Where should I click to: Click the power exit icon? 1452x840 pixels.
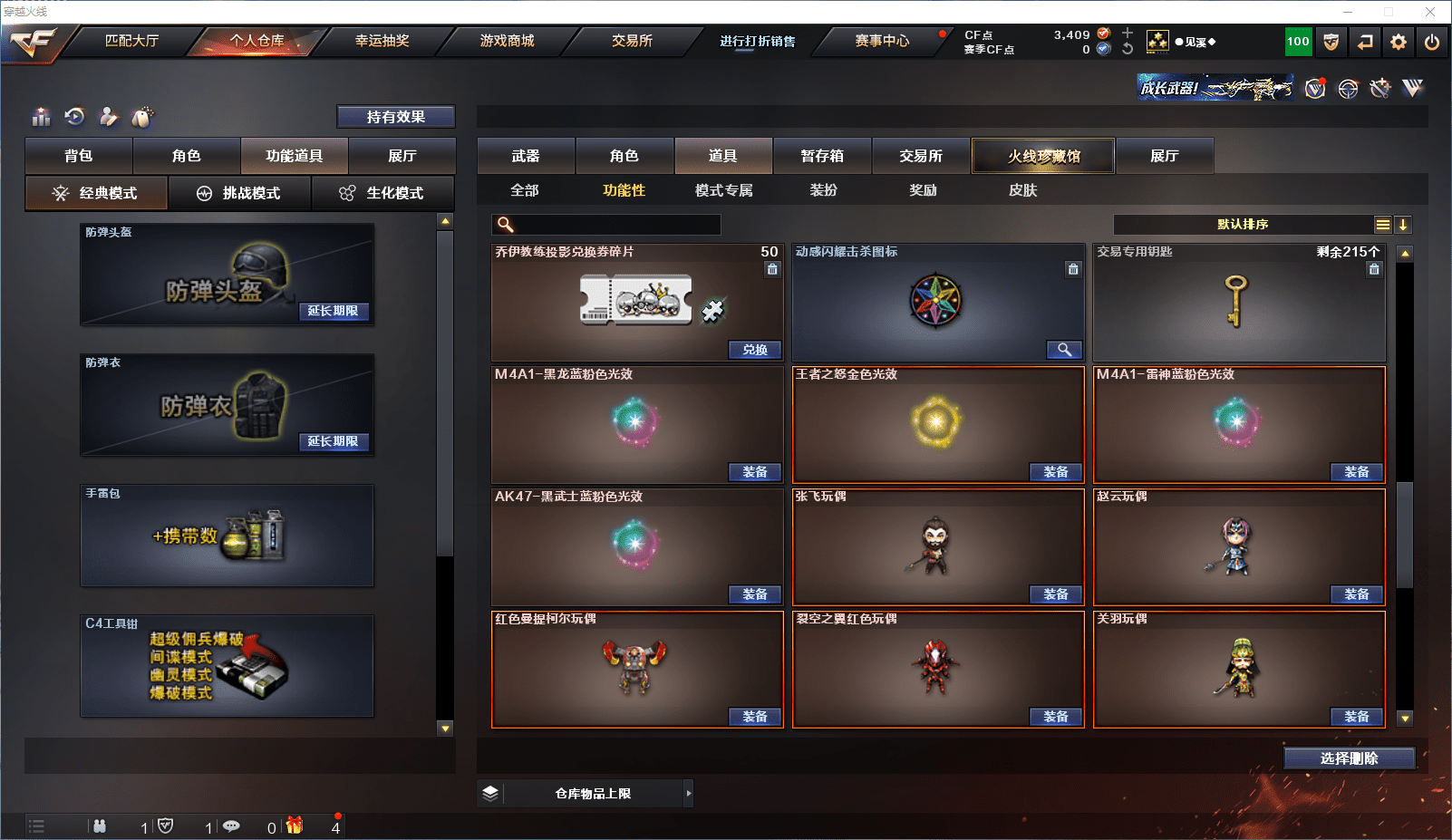tap(1432, 42)
